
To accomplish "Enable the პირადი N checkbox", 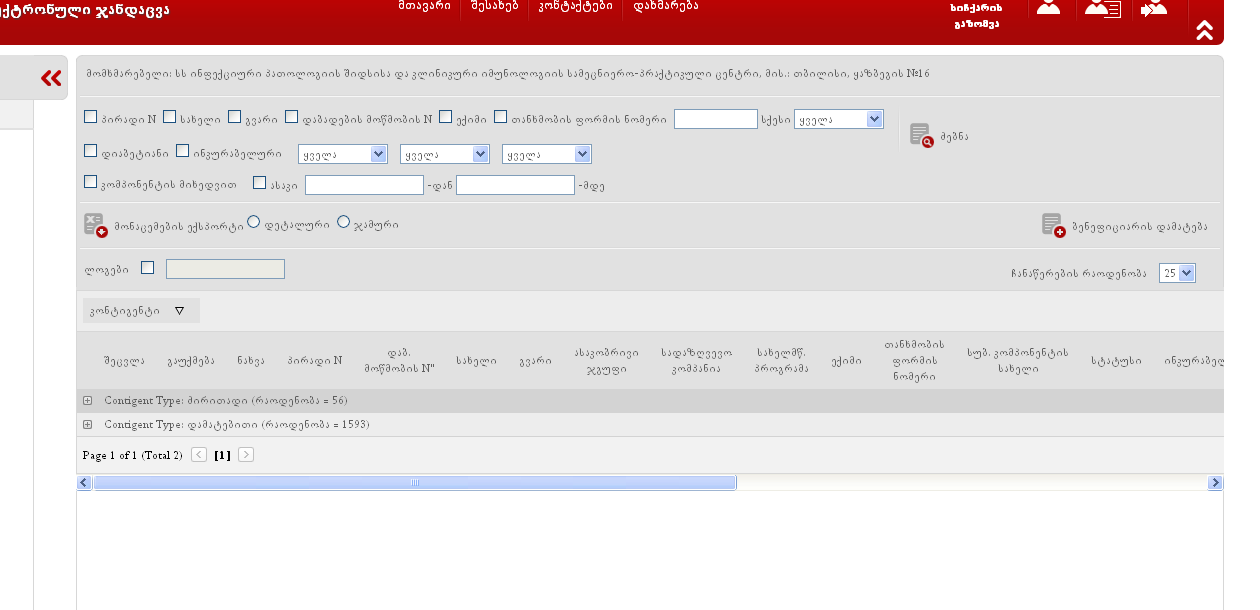I will [91, 117].
